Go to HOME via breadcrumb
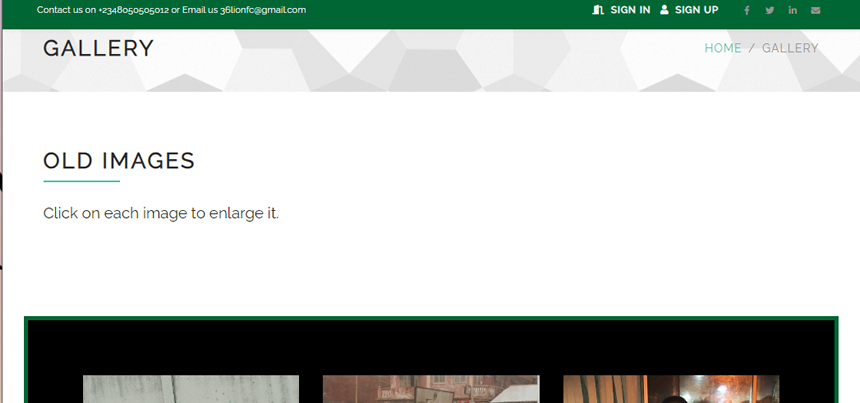 pyautogui.click(x=723, y=48)
